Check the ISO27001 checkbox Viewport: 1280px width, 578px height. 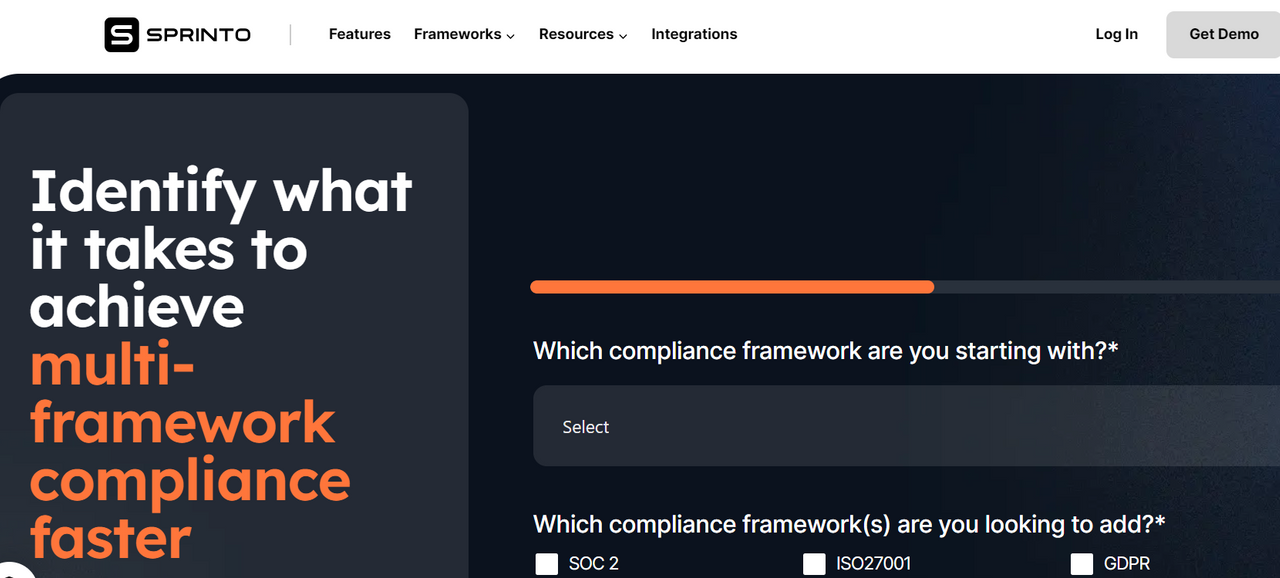tap(814, 564)
